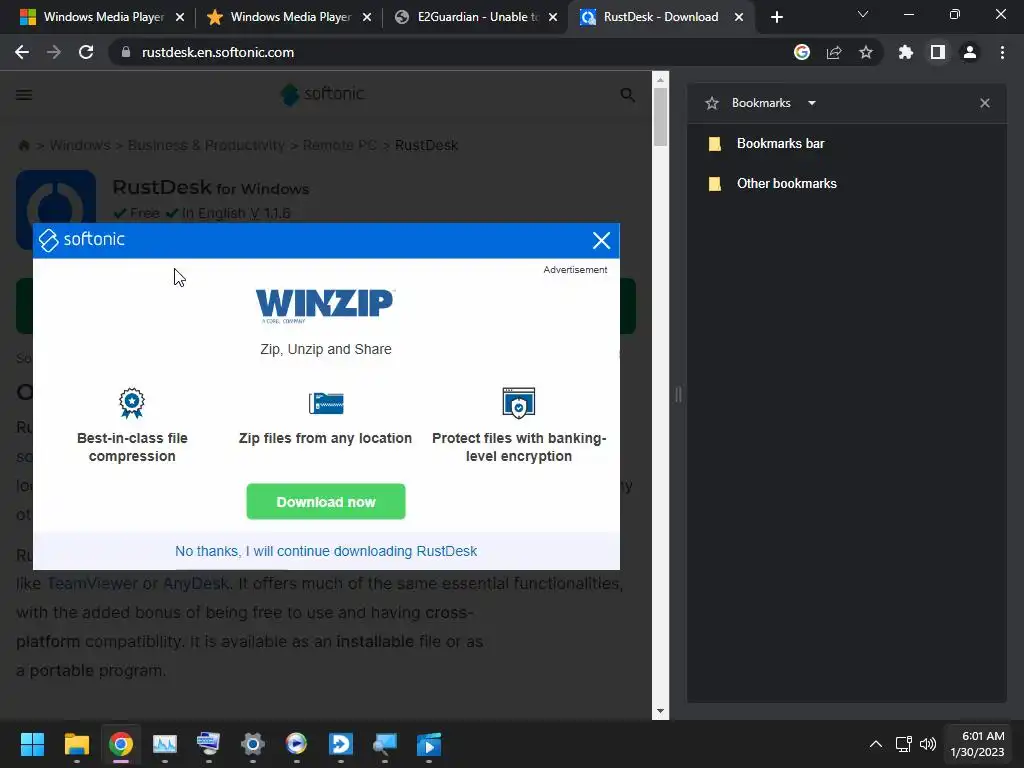Open the clock showing 6:01 AM
Viewport: 1024px width, 768px height.
(x=977, y=744)
